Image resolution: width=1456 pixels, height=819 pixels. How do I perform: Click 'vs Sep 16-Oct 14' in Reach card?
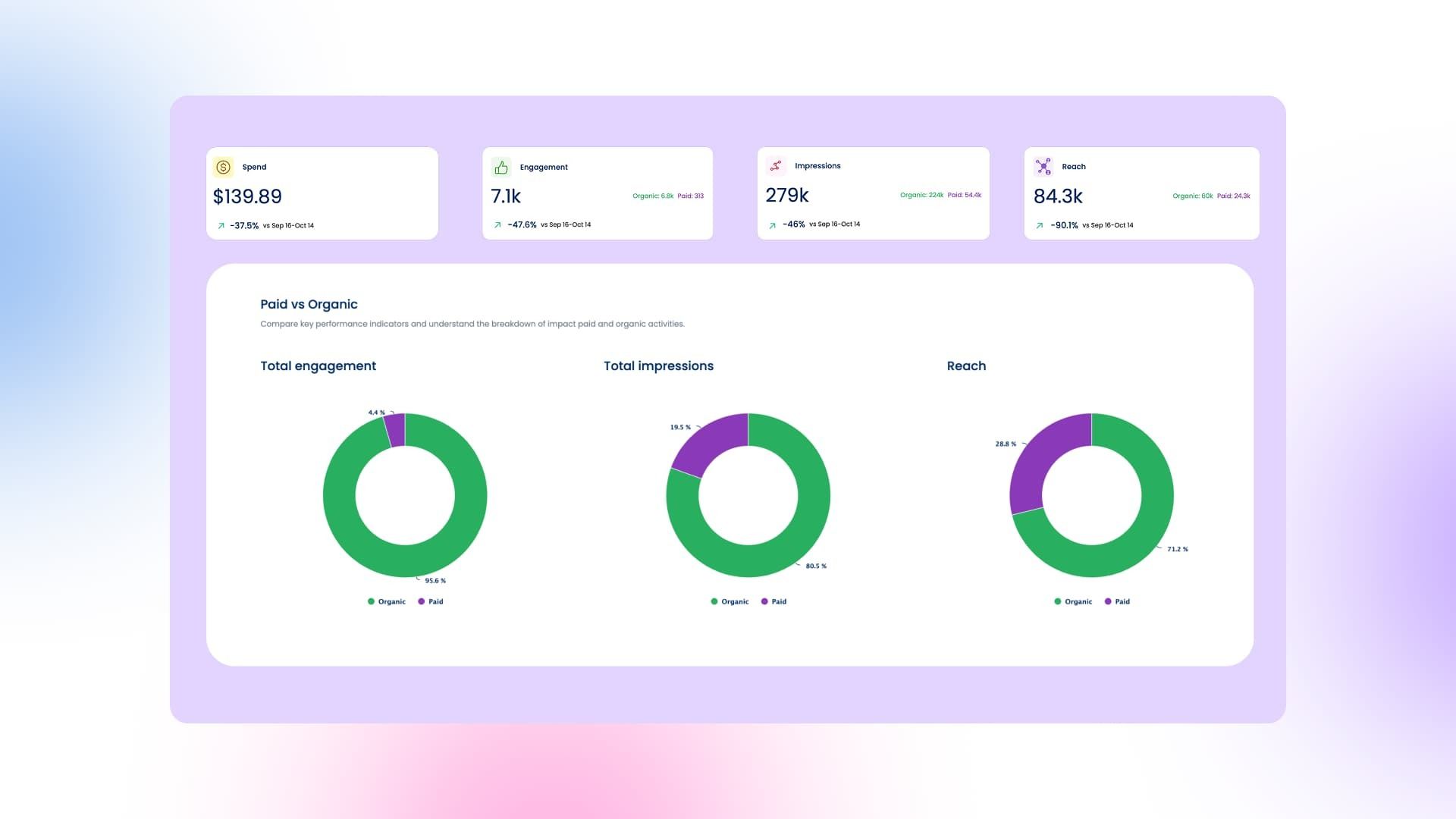[x=1108, y=225]
